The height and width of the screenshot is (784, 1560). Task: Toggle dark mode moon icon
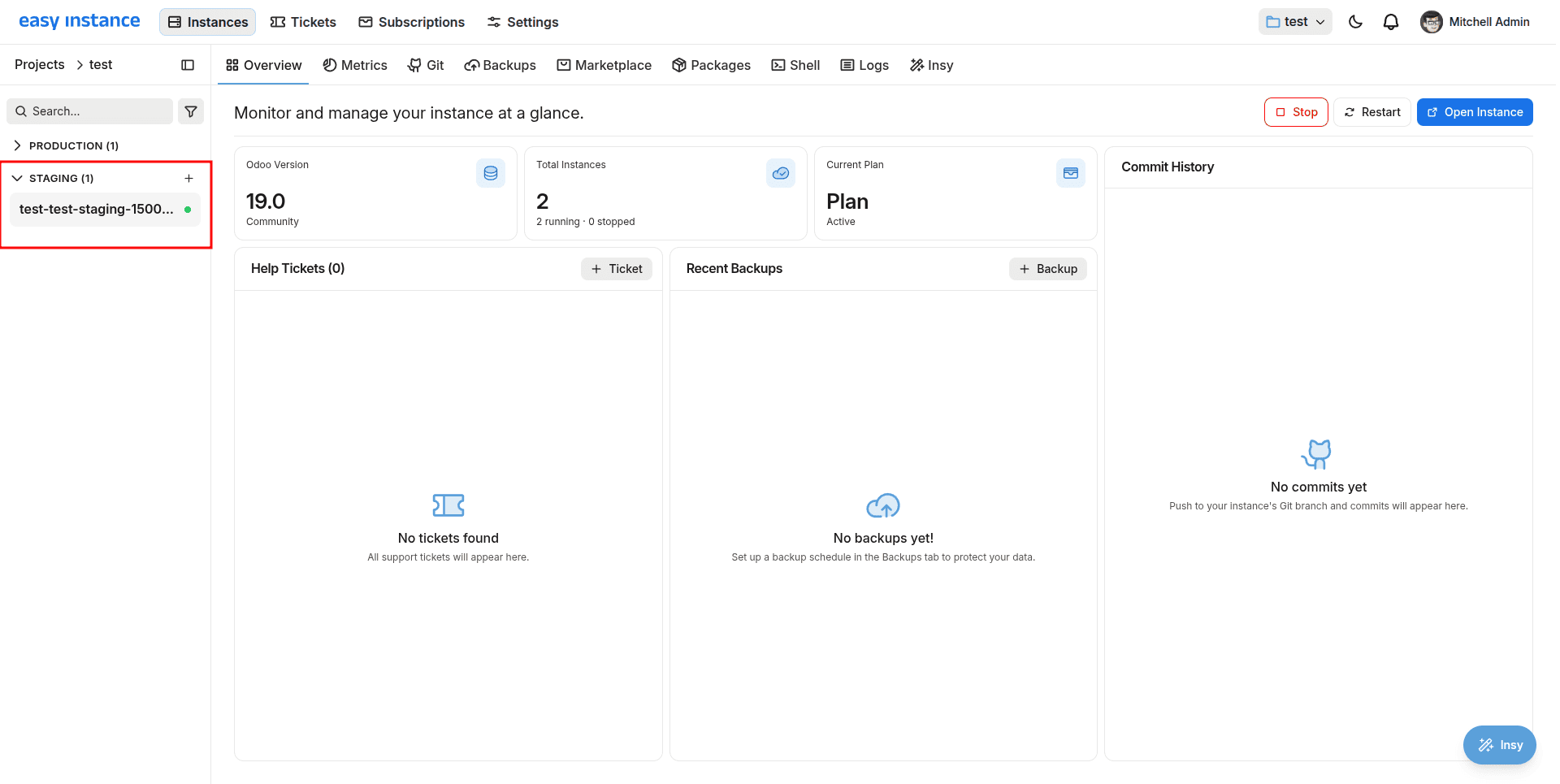click(x=1355, y=22)
